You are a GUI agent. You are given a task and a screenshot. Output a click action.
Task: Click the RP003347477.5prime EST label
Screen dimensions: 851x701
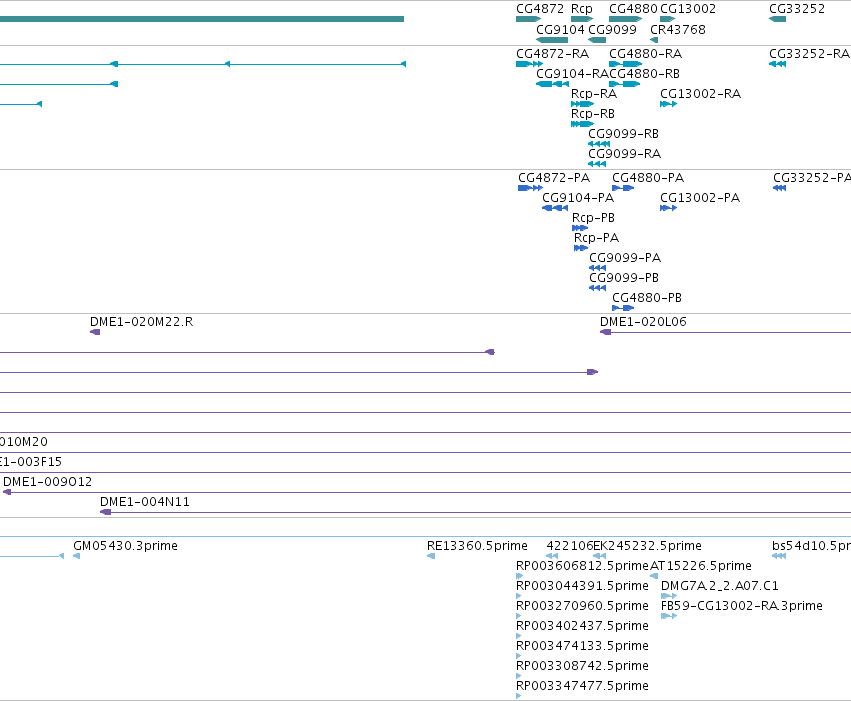click(582, 686)
